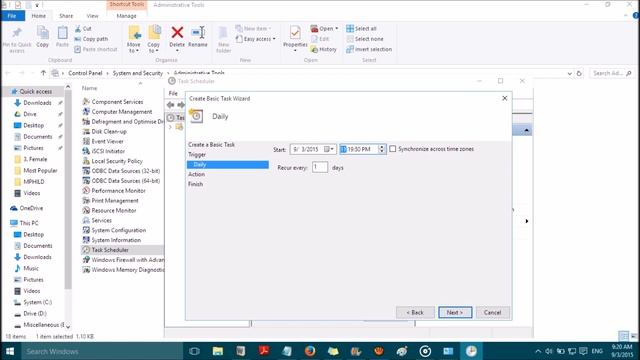This screenshot has width=640, height=360.
Task: Switch to the Manage ribbon tab
Action: [127, 16]
